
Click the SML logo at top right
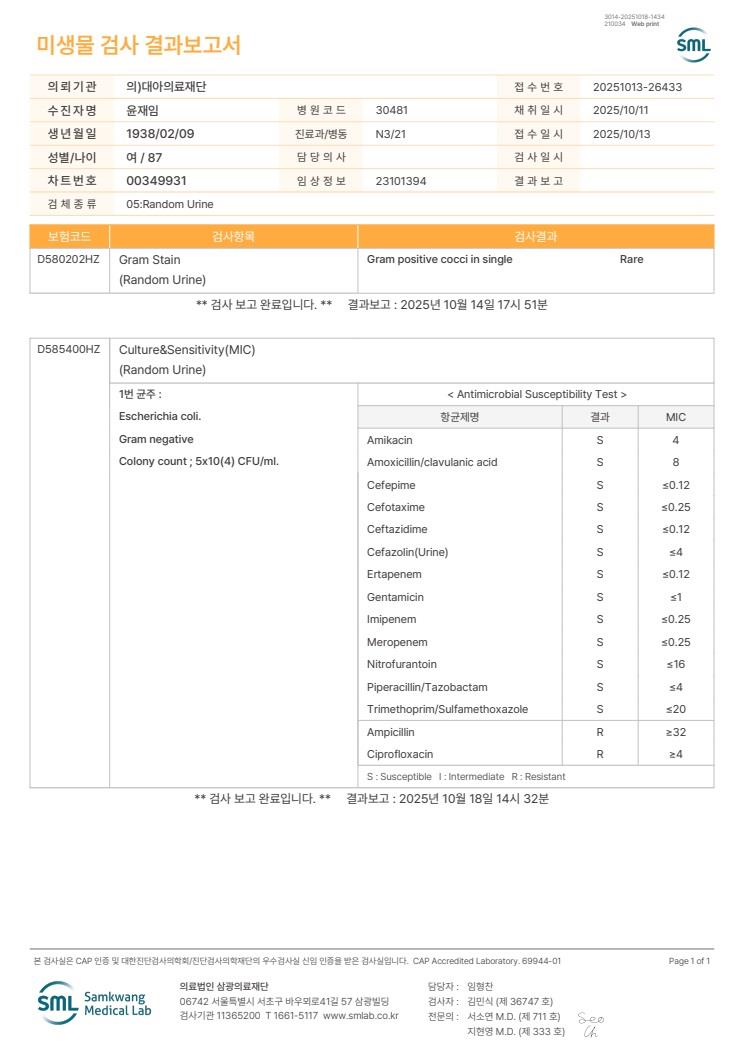[692, 45]
